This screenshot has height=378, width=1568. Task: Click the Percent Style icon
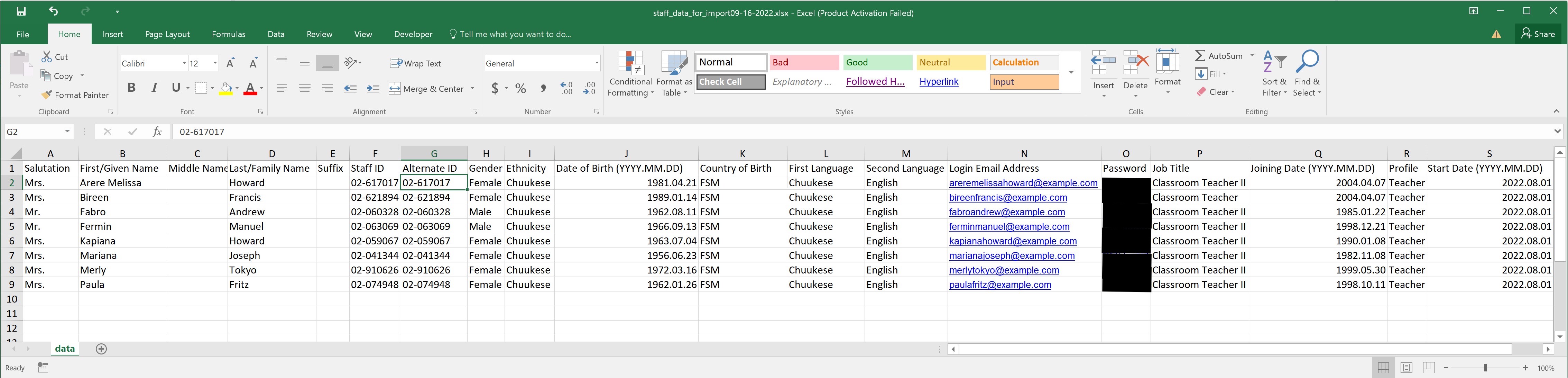pyautogui.click(x=520, y=89)
